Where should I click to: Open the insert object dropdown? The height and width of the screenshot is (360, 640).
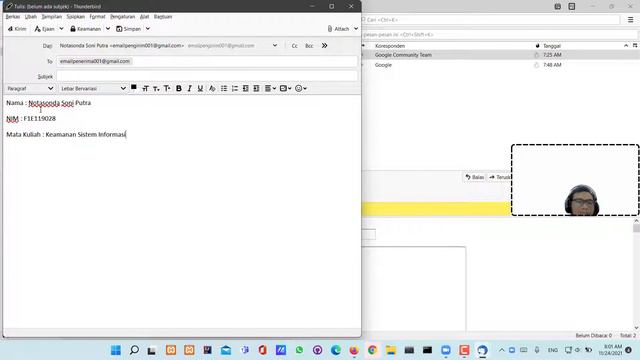285,89
